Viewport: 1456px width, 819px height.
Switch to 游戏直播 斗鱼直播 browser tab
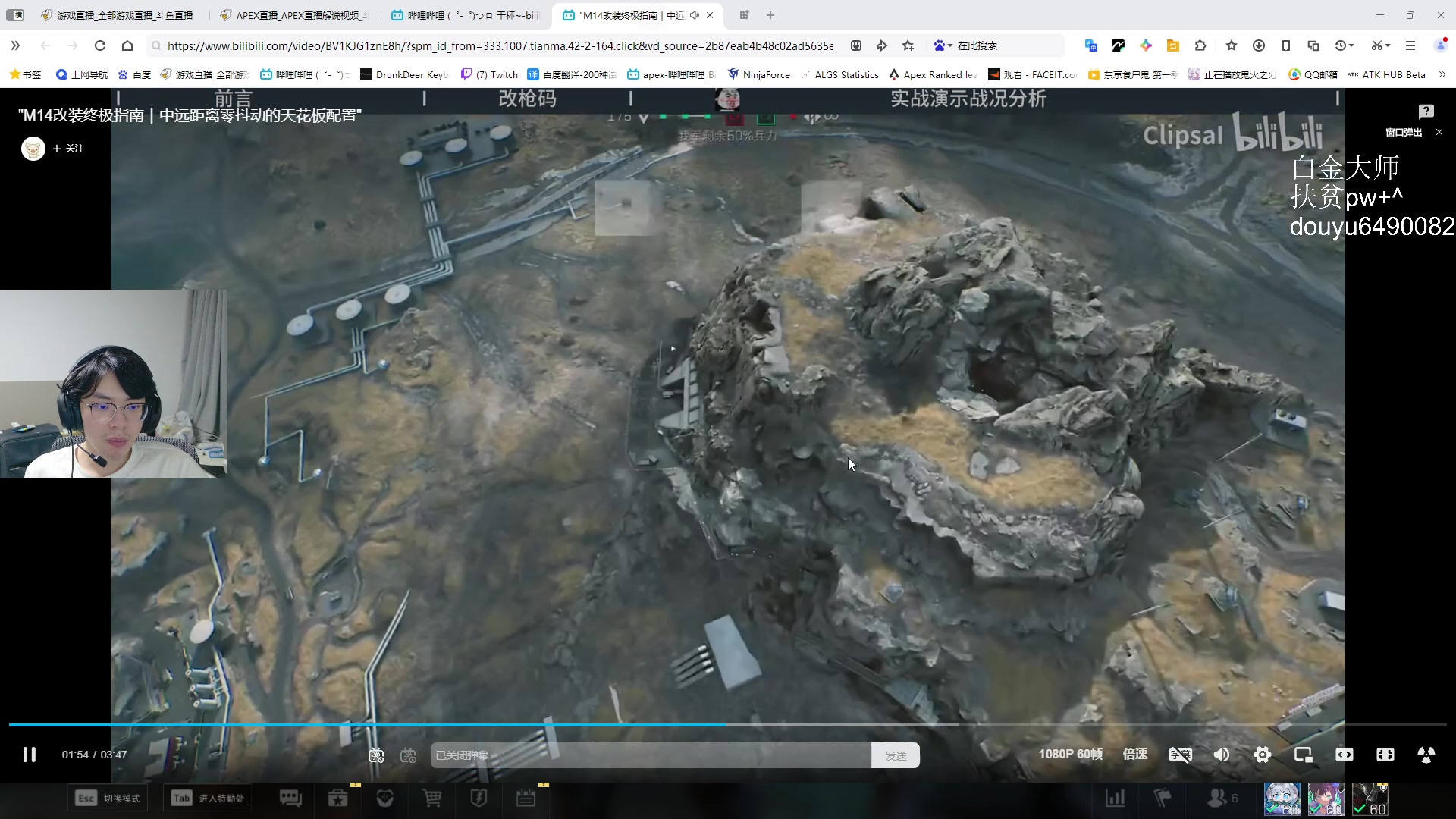[x=117, y=15]
